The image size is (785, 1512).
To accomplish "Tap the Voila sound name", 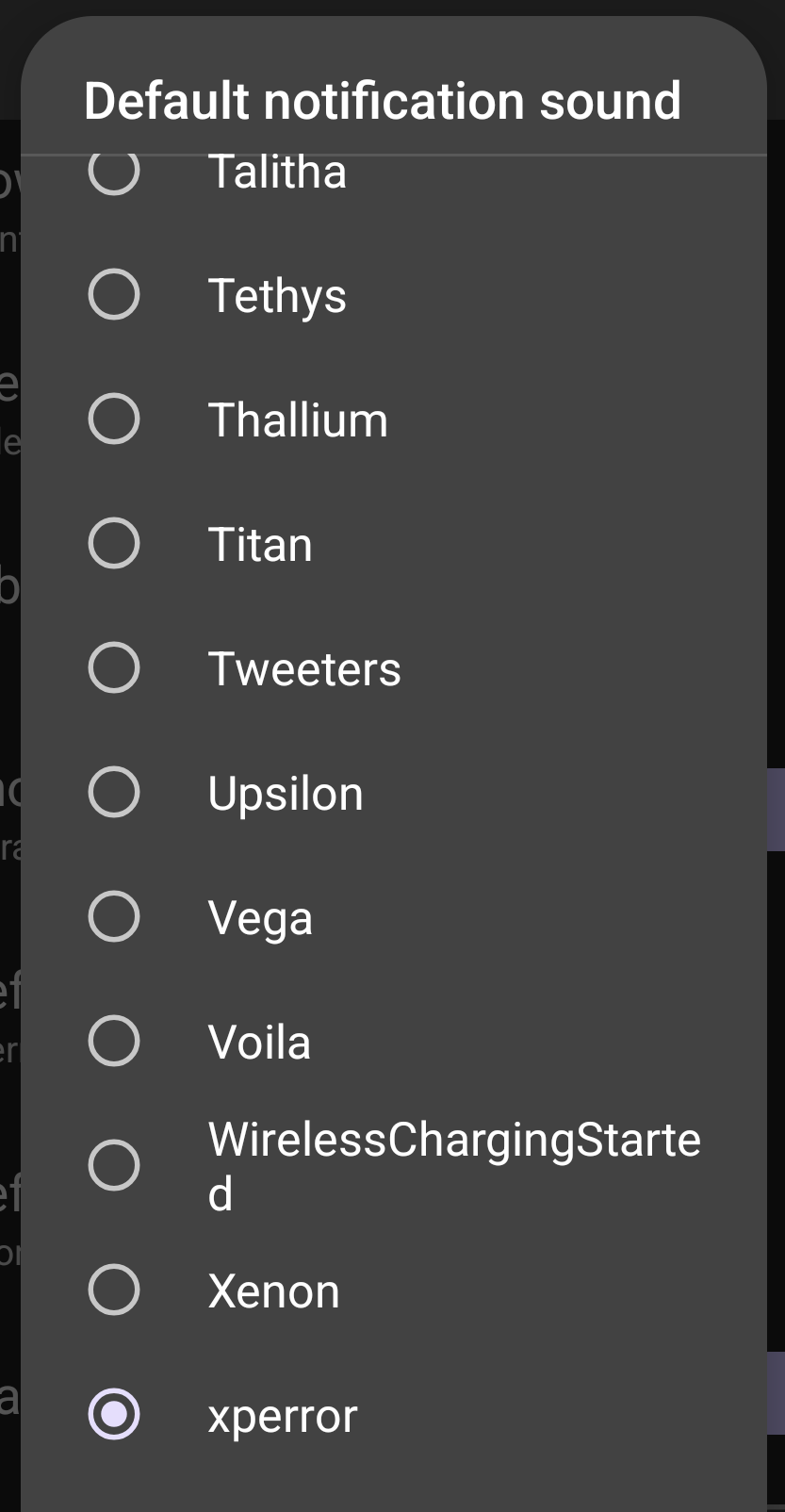I will (259, 1043).
